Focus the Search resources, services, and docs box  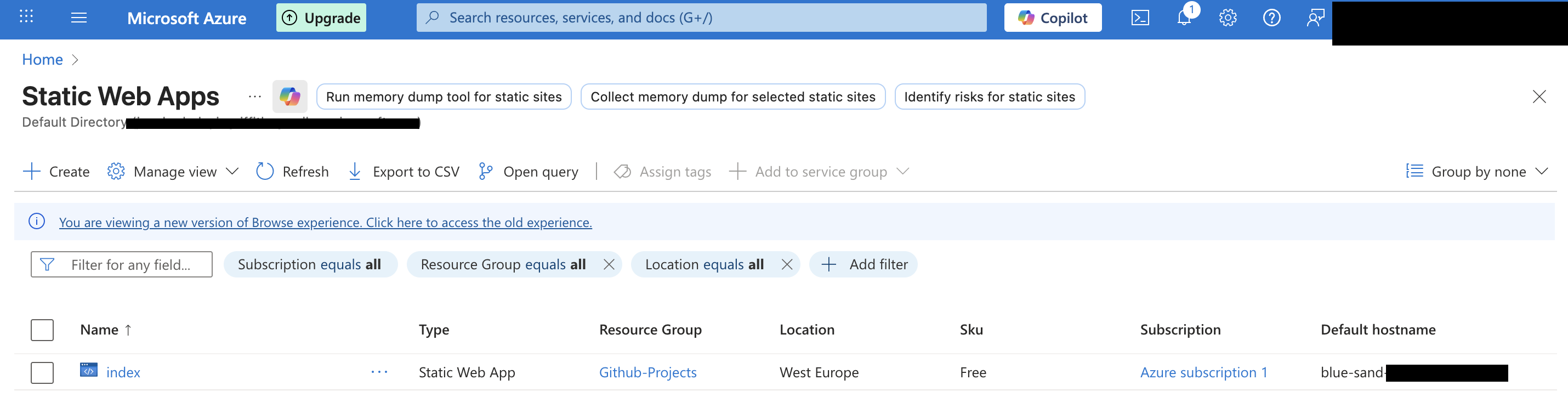coord(701,18)
